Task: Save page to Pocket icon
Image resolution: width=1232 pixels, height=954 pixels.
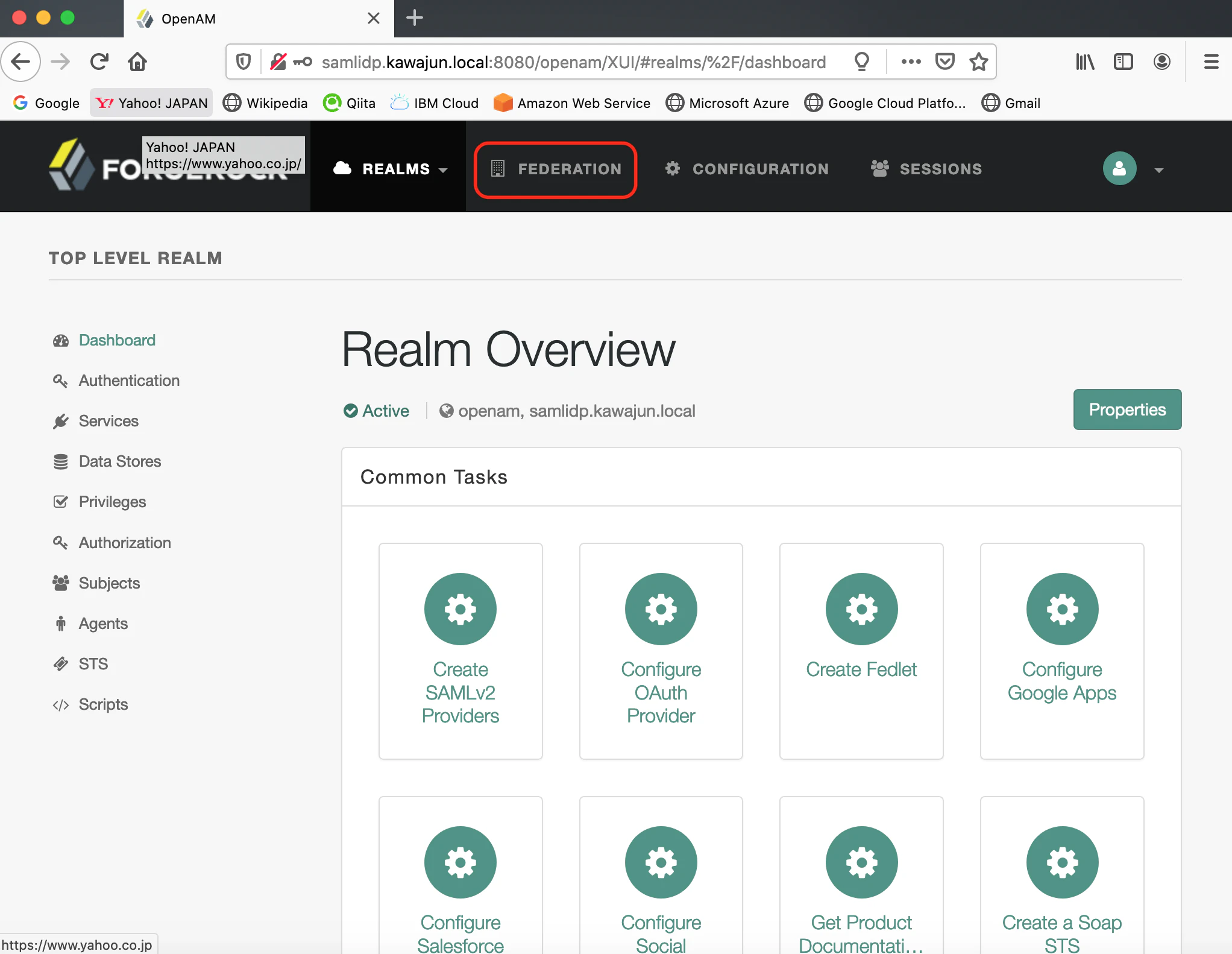Action: (944, 62)
